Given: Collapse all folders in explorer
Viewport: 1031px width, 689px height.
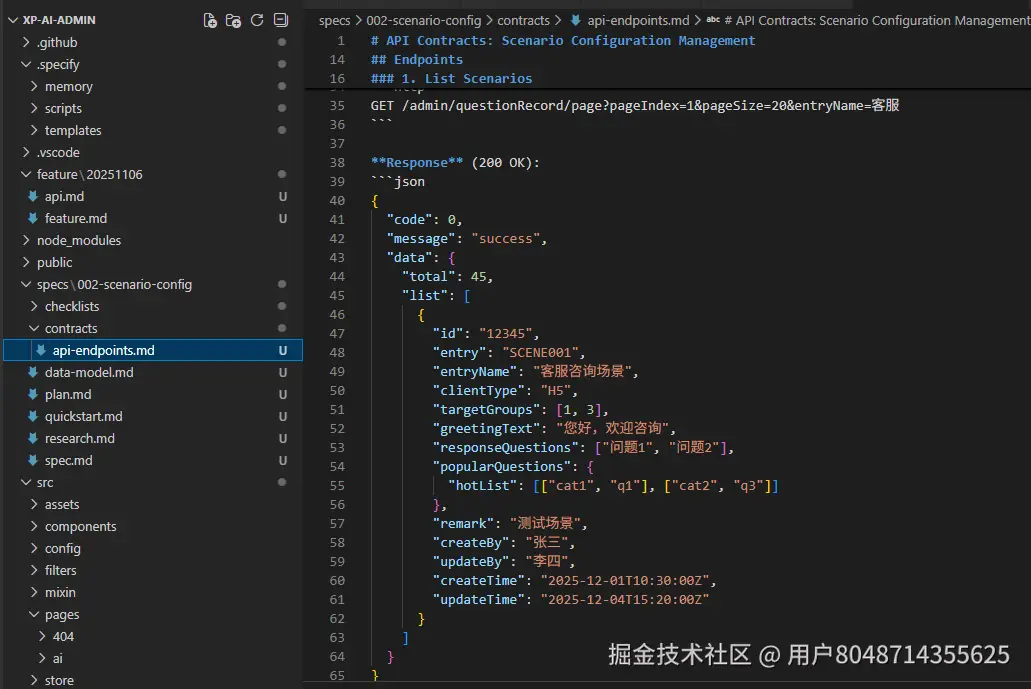Looking at the screenshot, I should click(x=281, y=20).
